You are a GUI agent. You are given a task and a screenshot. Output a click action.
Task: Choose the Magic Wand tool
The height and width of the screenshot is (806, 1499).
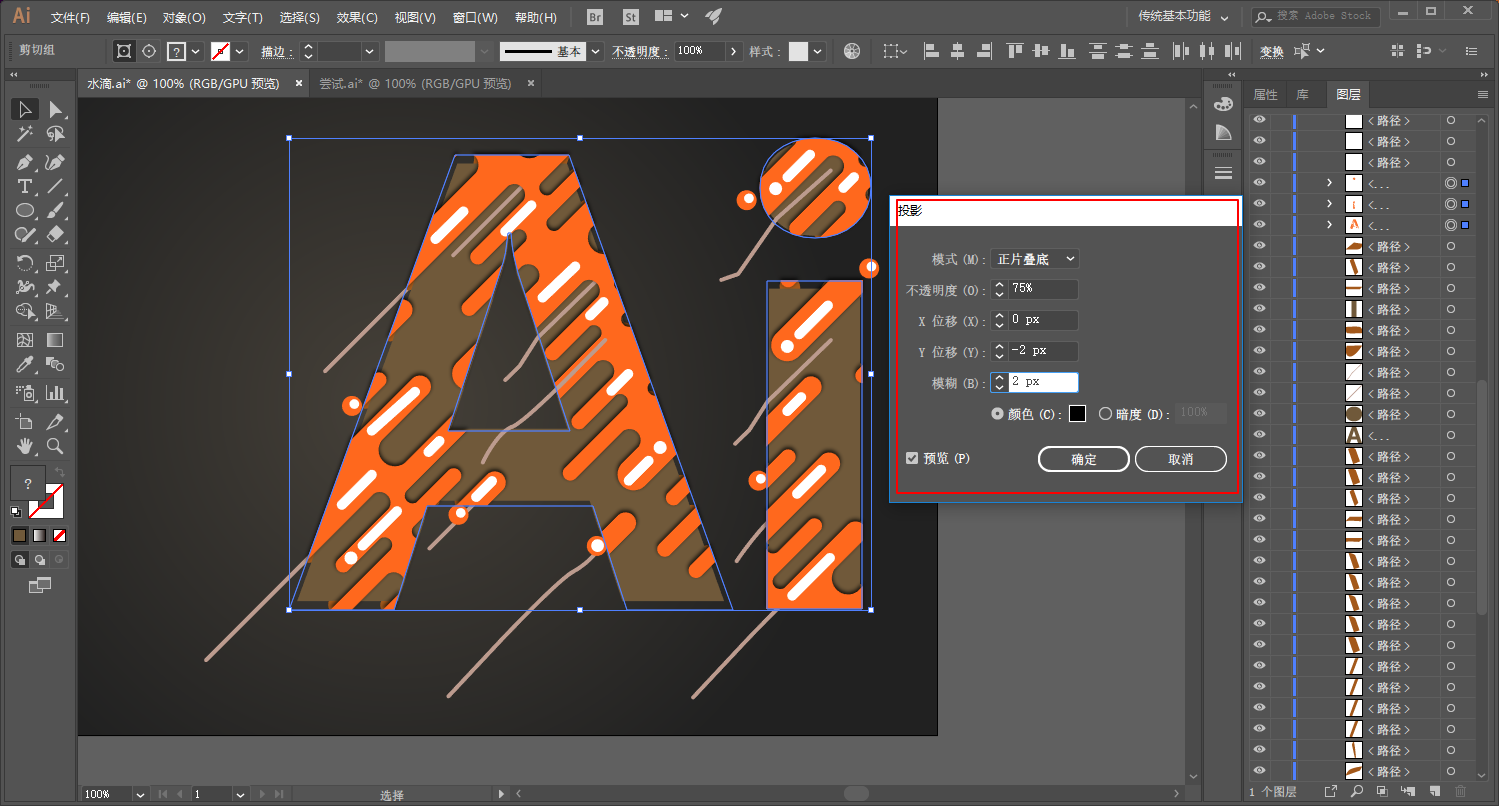coord(25,134)
